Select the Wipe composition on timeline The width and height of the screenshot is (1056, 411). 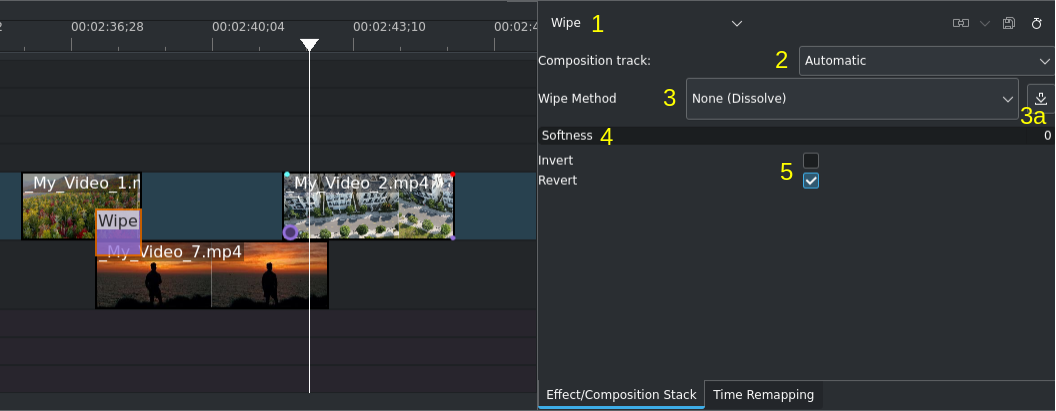click(119, 232)
